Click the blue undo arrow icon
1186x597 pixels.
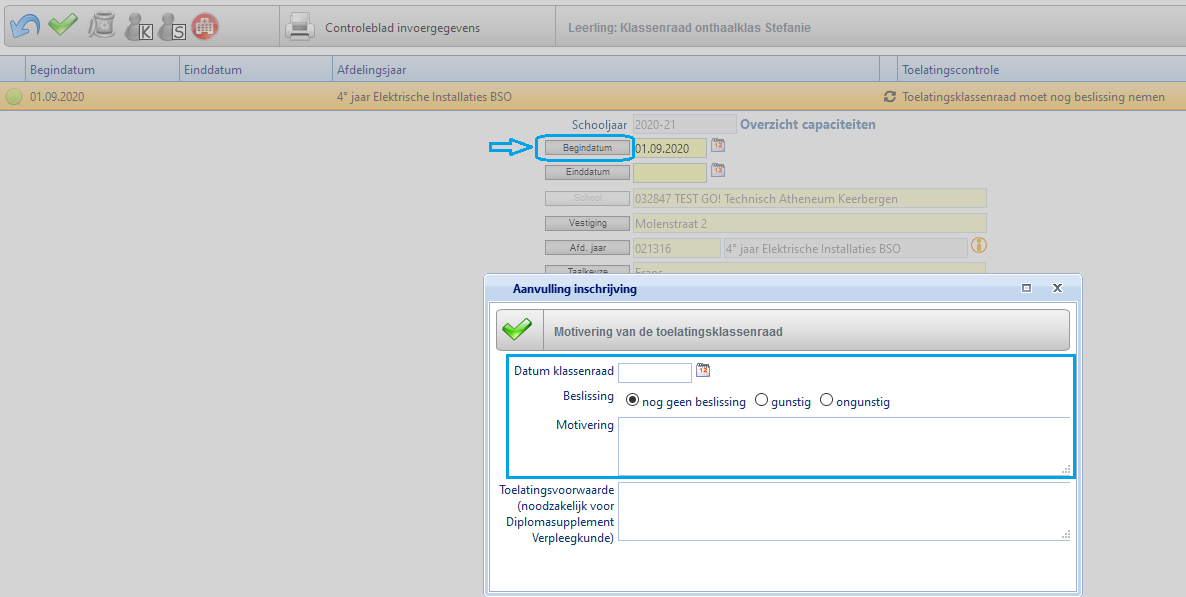[x=24, y=26]
